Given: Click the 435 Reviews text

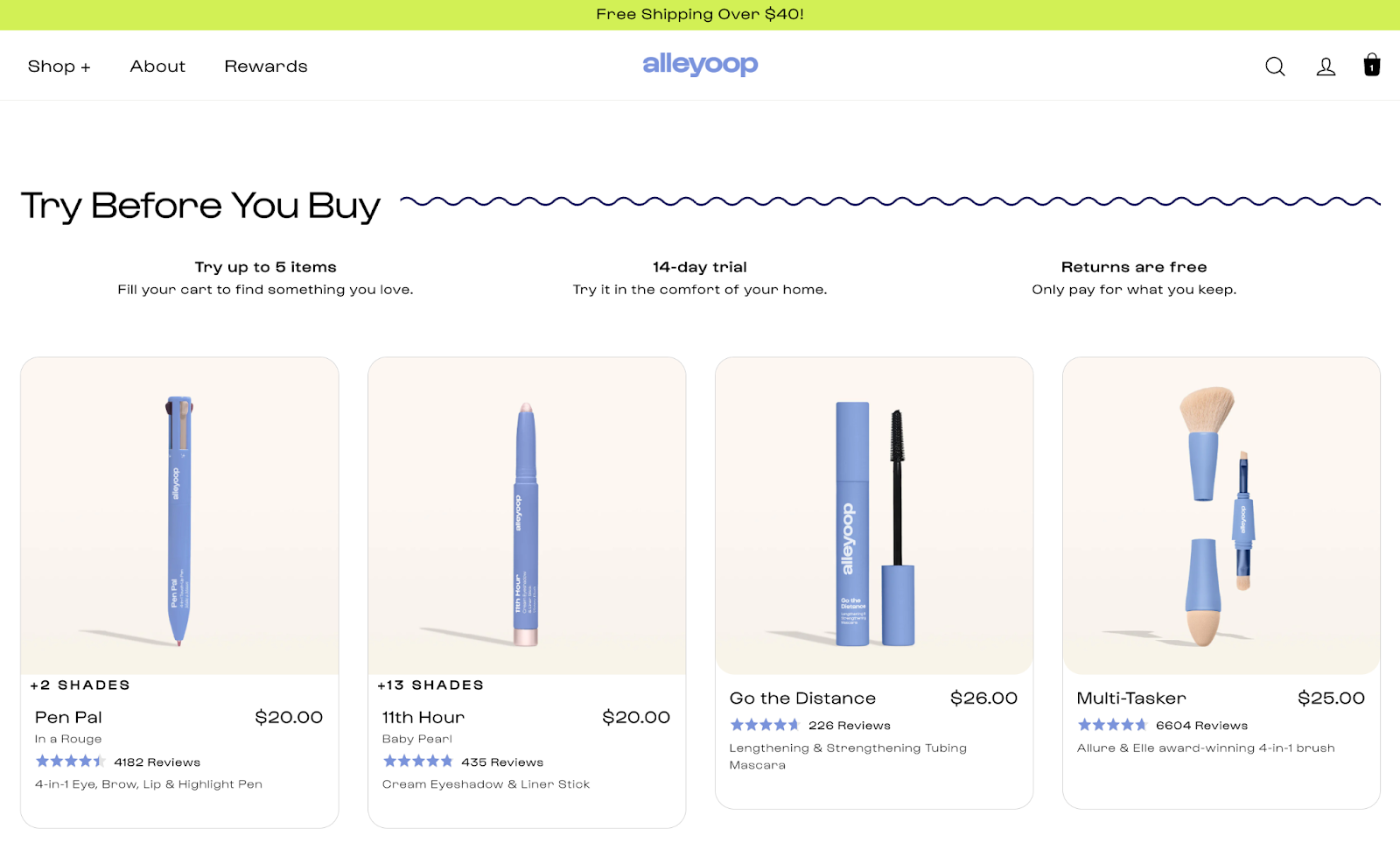Looking at the screenshot, I should point(502,762).
